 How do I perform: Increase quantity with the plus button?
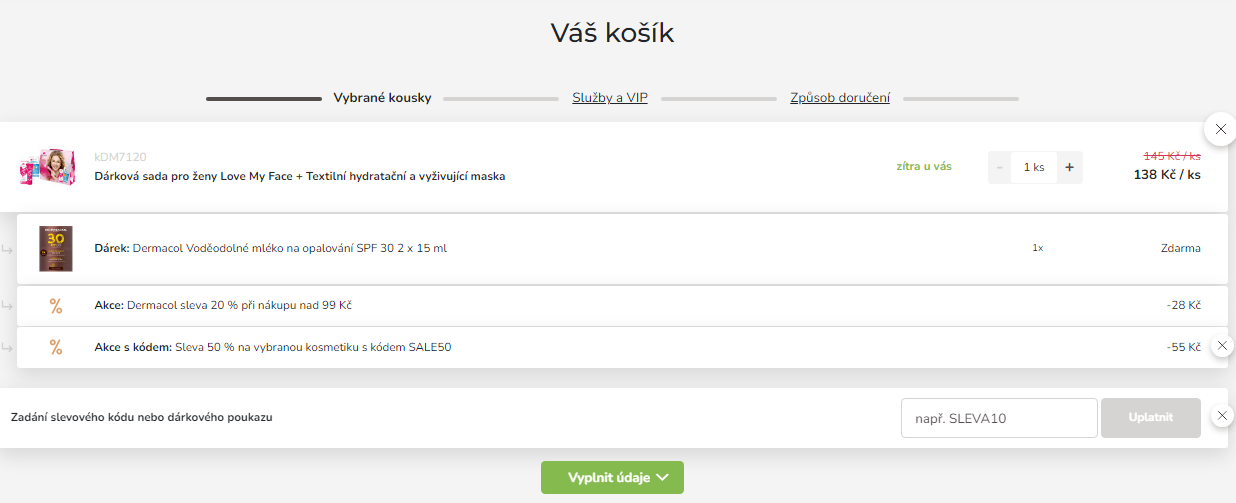point(1069,167)
